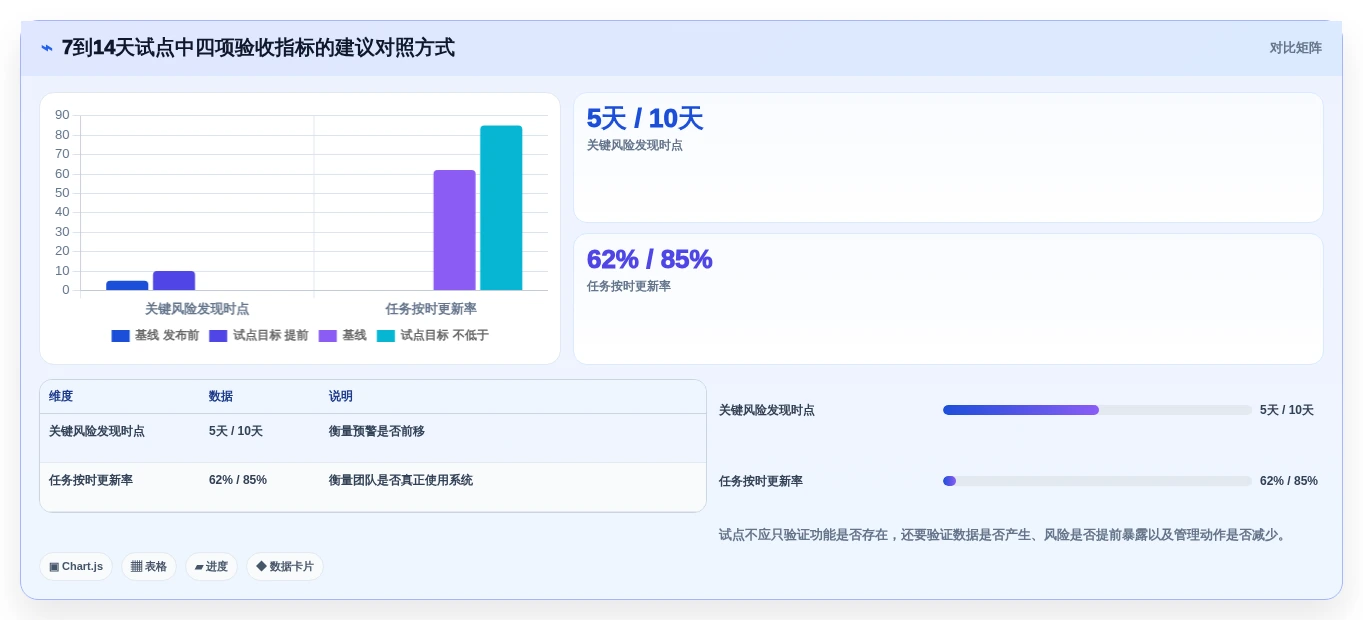Click the 数据 column header
This screenshot has width=1363, height=620.
coord(221,397)
